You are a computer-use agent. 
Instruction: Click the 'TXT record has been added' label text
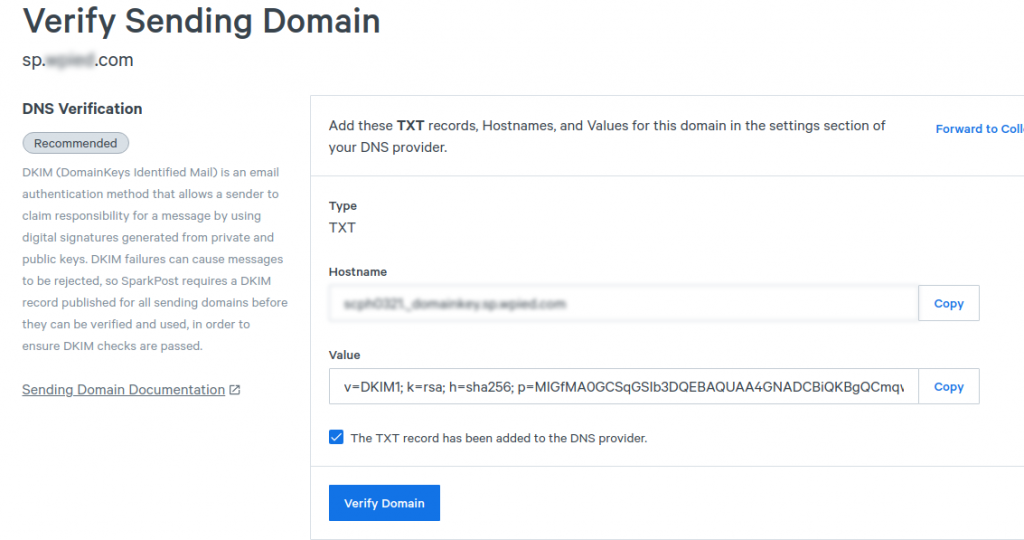(x=498, y=438)
